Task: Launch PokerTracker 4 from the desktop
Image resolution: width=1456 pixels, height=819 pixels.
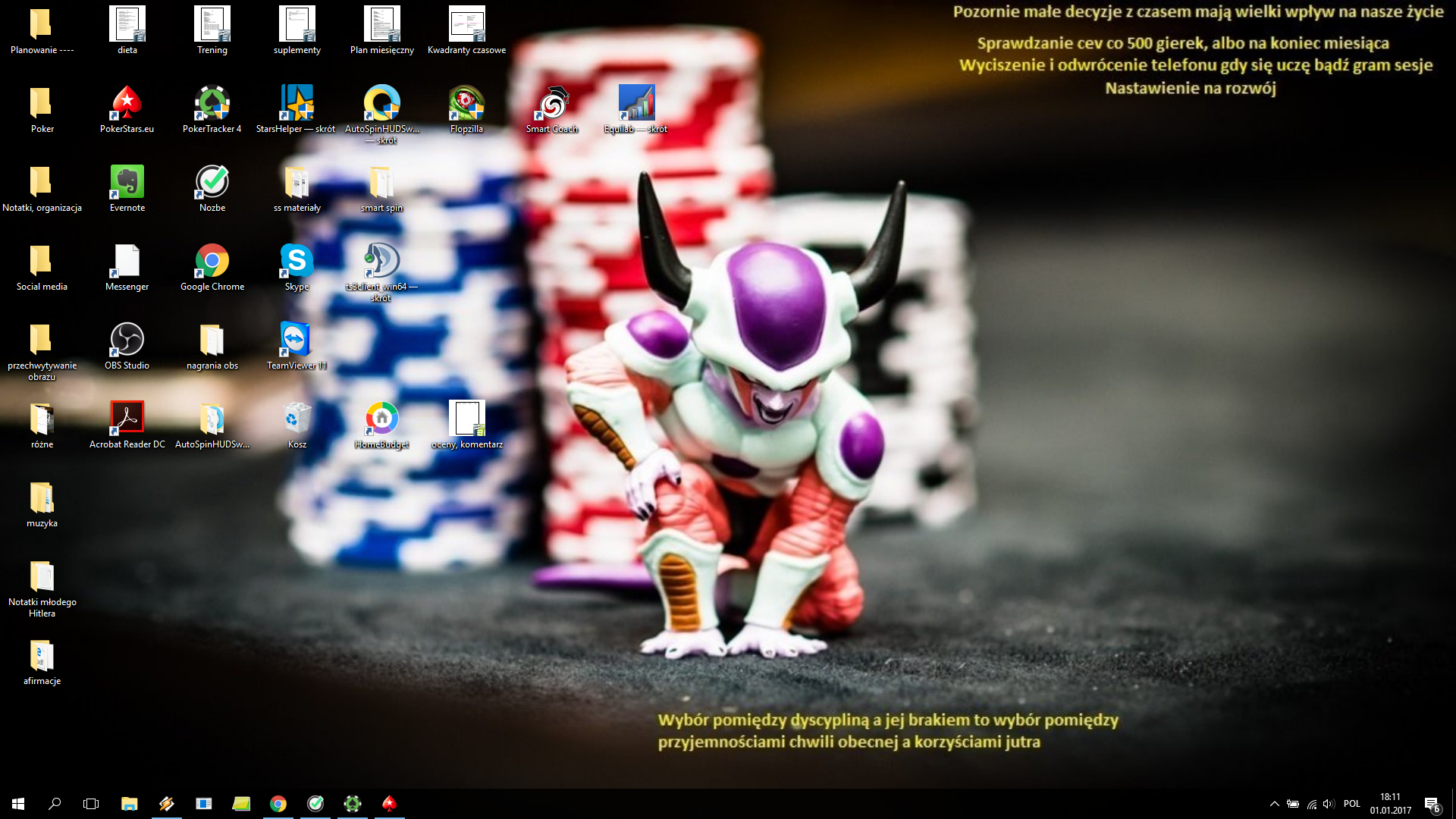Action: pyautogui.click(x=212, y=109)
